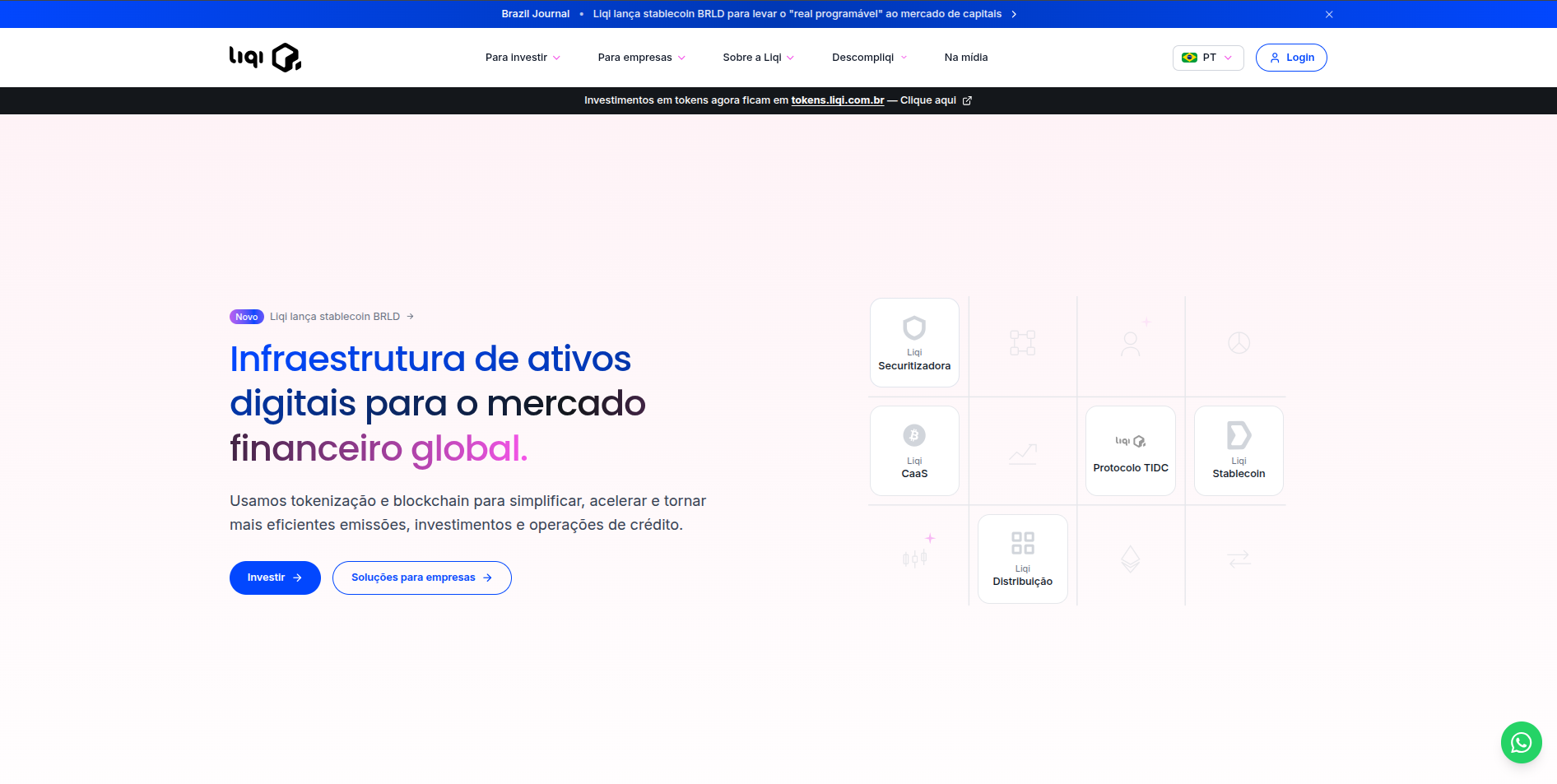Open the Liqi CaaS bitcoin tile
The height and width of the screenshot is (784, 1557).
(x=914, y=451)
